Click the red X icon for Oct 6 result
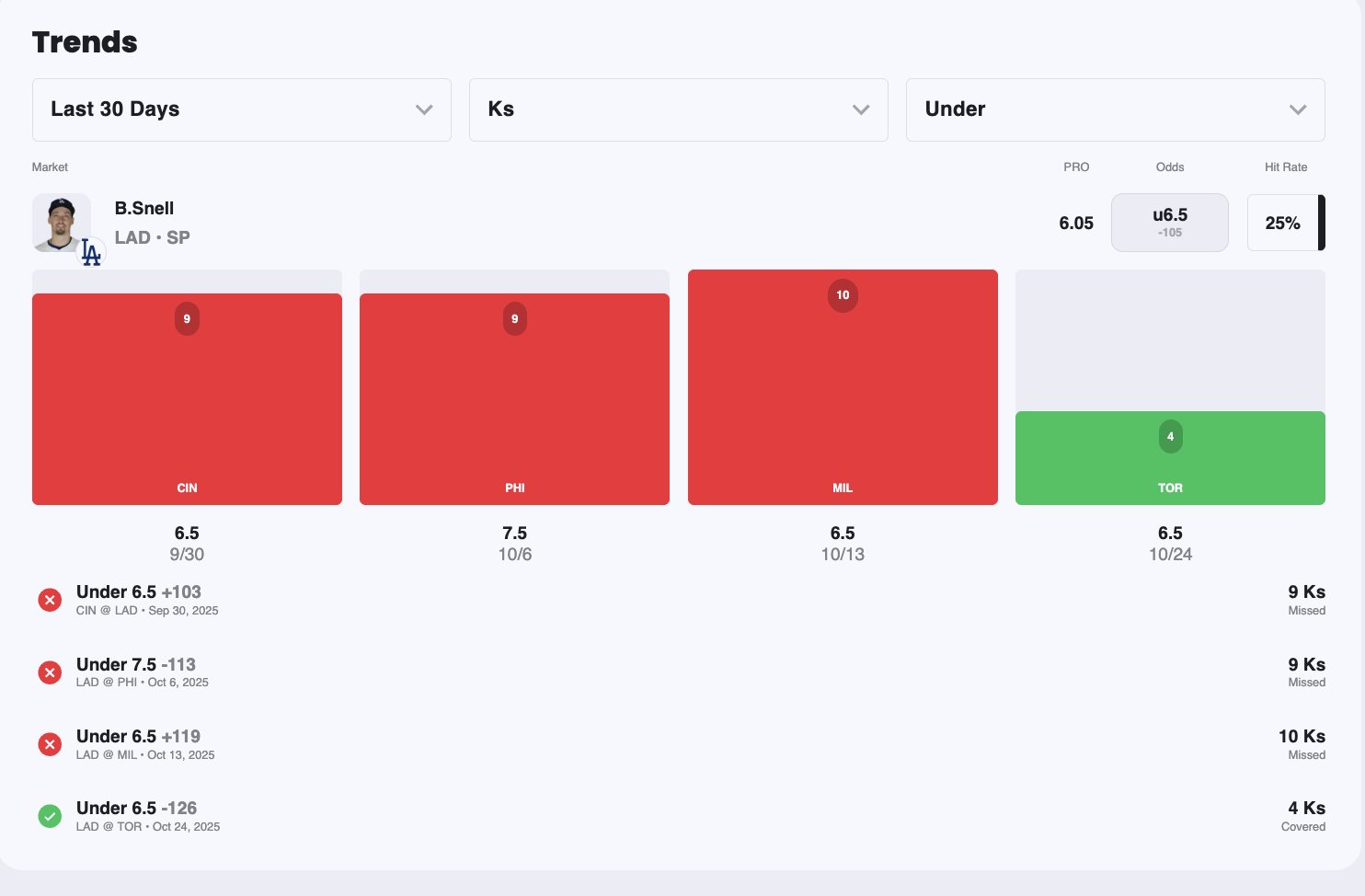This screenshot has width=1365, height=896. pyautogui.click(x=50, y=672)
